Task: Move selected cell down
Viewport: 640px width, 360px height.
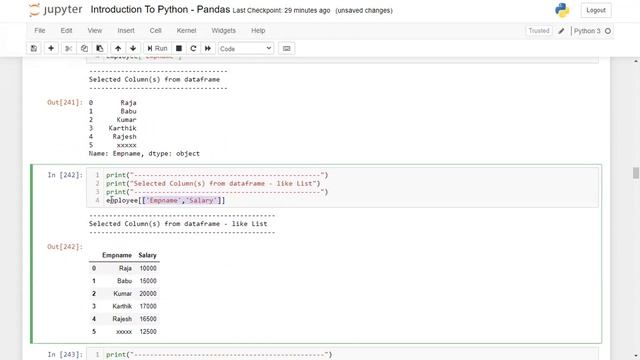Action: (133, 49)
